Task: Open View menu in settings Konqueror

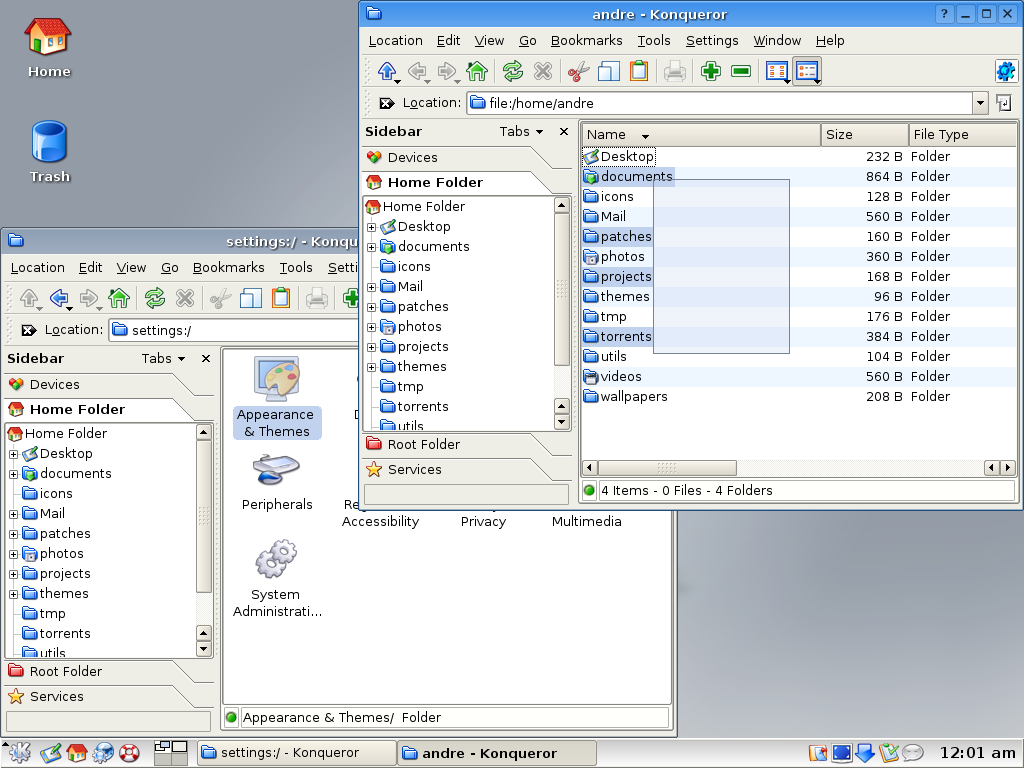Action: click(131, 268)
